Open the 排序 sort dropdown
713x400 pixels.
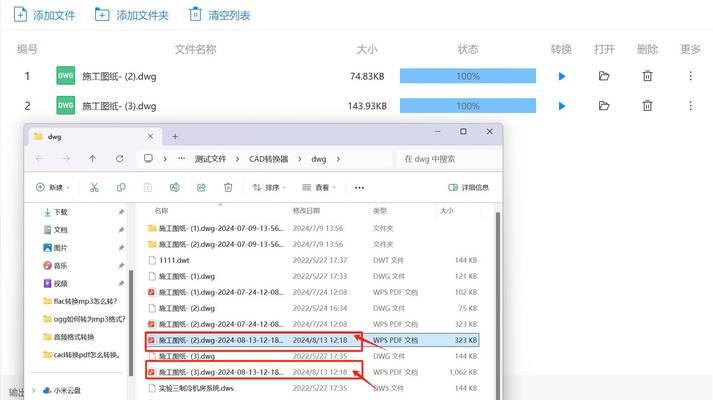(269, 187)
